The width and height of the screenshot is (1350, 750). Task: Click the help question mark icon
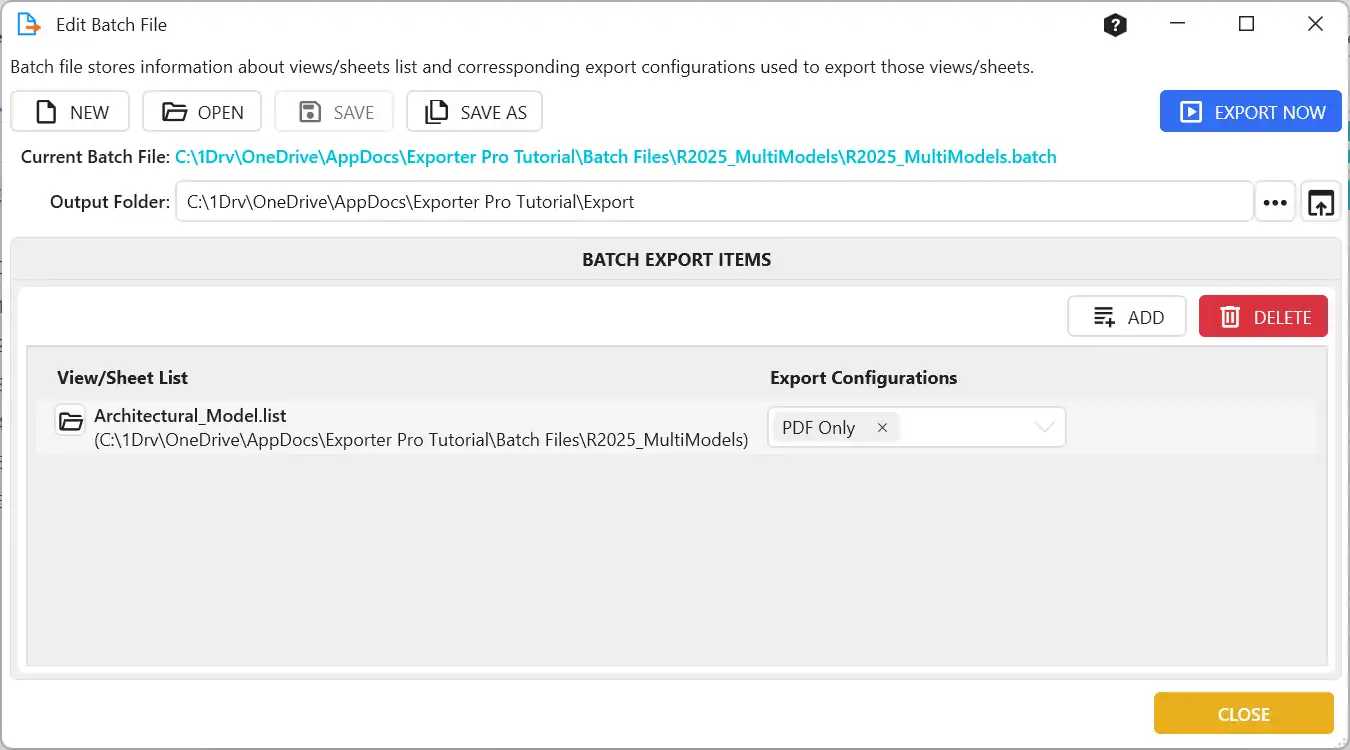1115,25
